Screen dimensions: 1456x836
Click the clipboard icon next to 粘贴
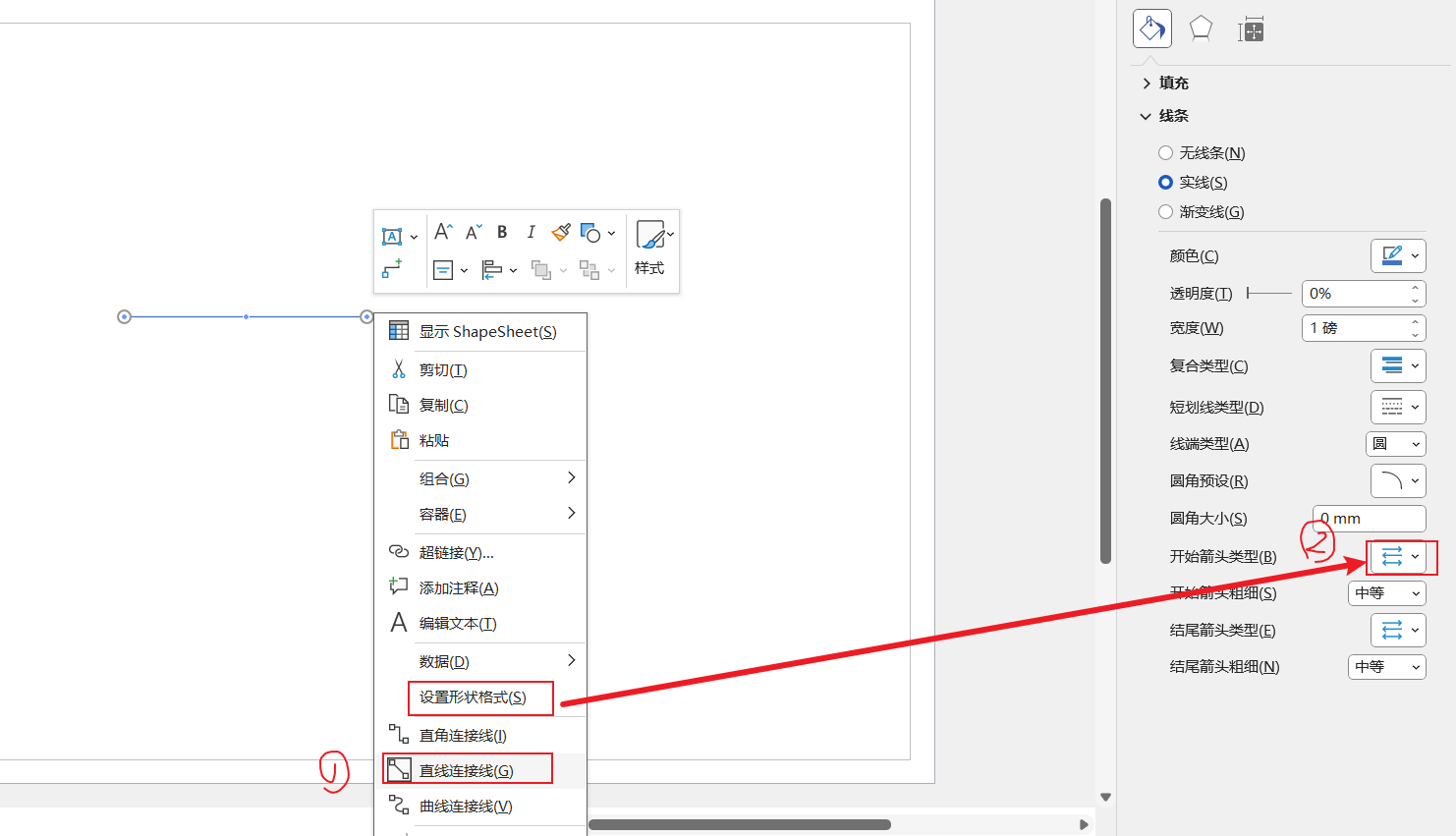point(399,440)
